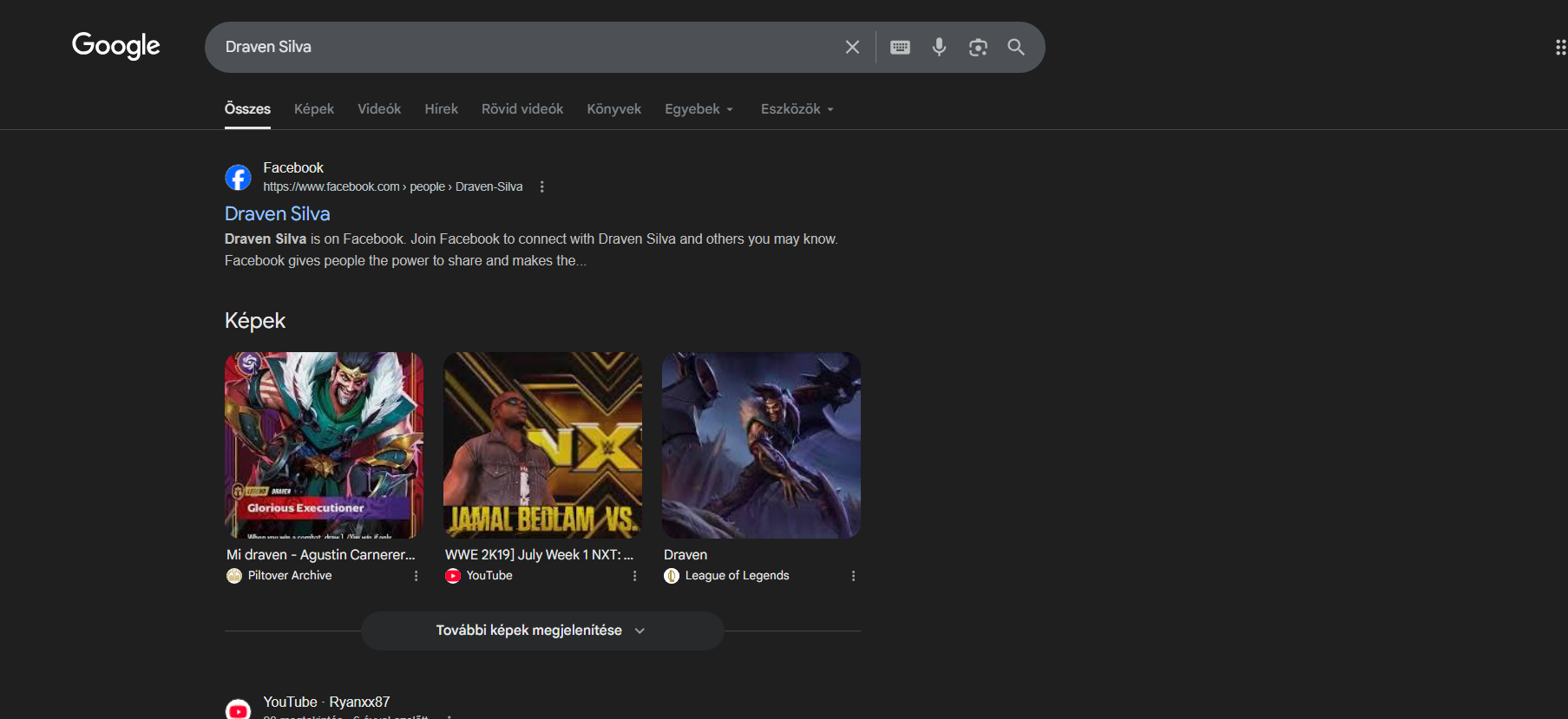Image resolution: width=1568 pixels, height=719 pixels.
Task: Click the magnifier search button
Action: (x=1016, y=47)
